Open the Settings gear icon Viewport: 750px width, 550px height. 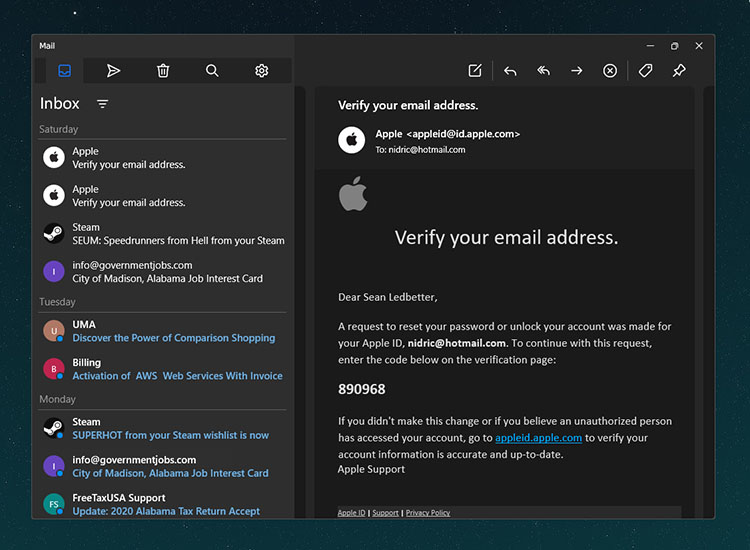[262, 71]
